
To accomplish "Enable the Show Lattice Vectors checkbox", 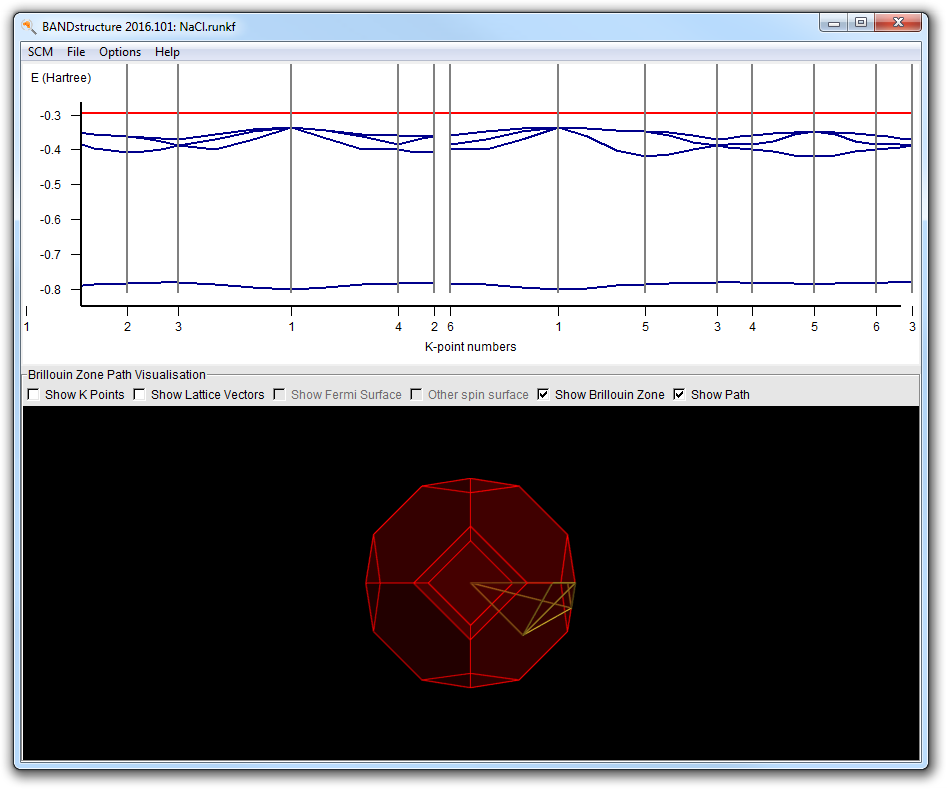I will click(x=140, y=394).
